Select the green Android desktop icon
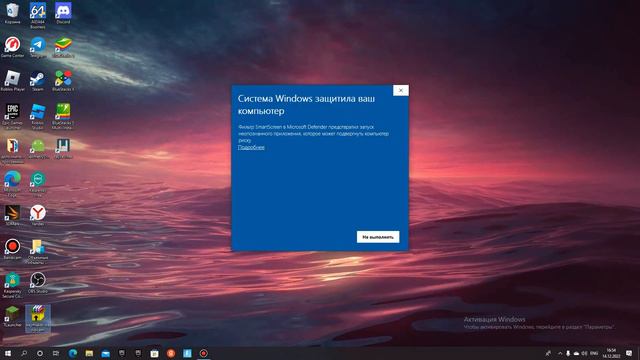640x360 pixels. pos(38,149)
